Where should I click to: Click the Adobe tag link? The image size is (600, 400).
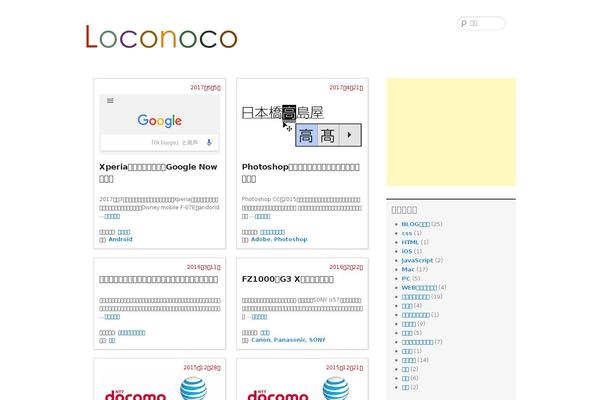tap(260, 239)
